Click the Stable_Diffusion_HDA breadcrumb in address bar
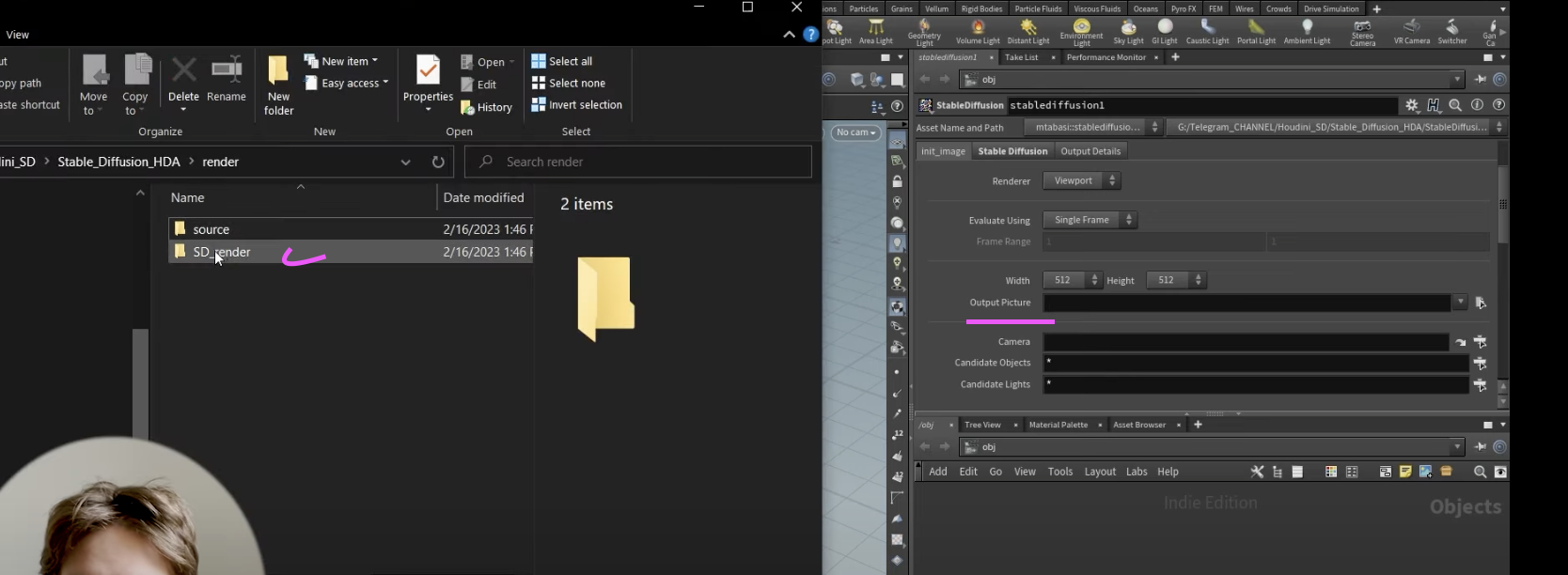Screen dimensions: 1568x575 (x=118, y=162)
